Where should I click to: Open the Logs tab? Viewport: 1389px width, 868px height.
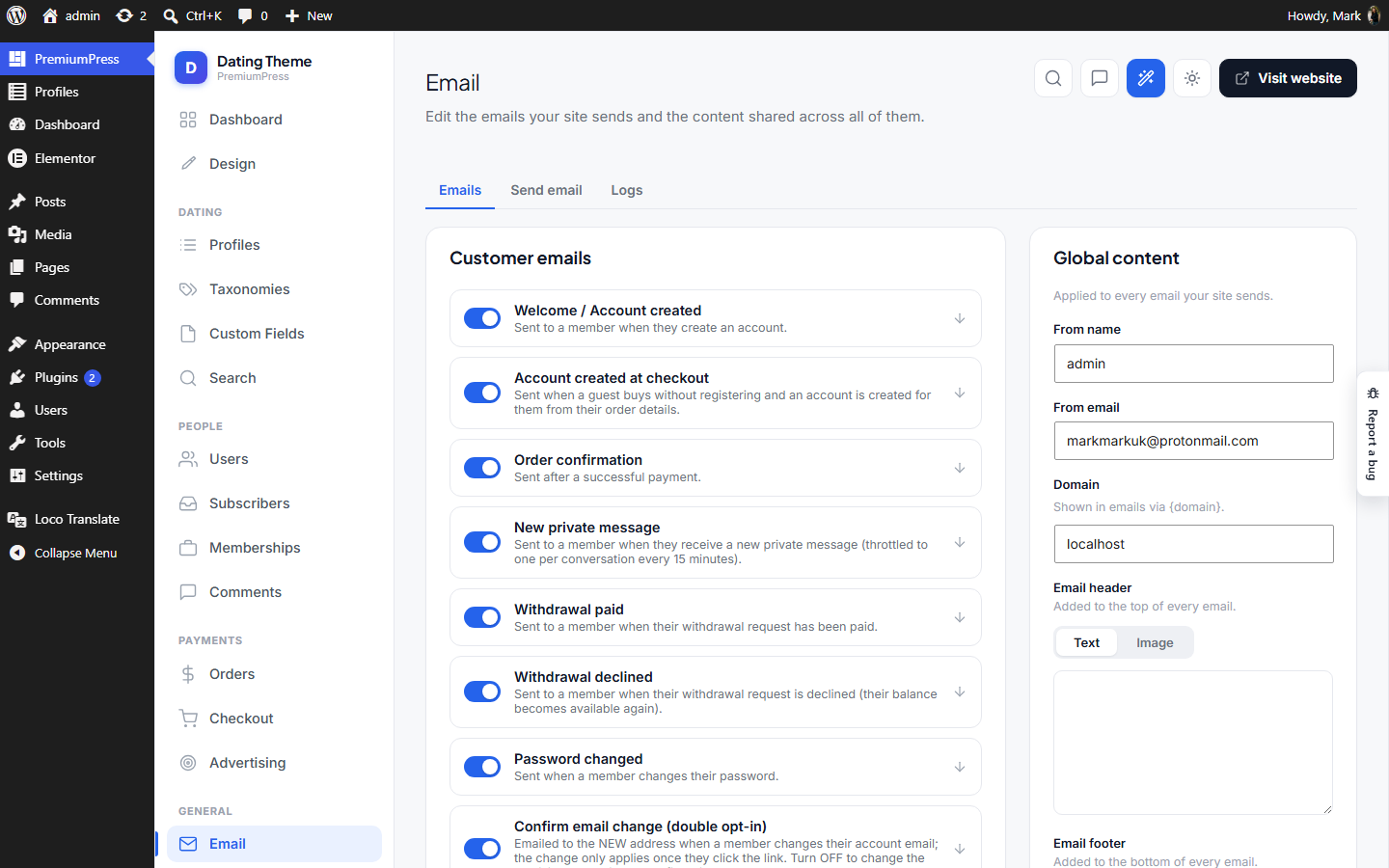pyautogui.click(x=627, y=190)
